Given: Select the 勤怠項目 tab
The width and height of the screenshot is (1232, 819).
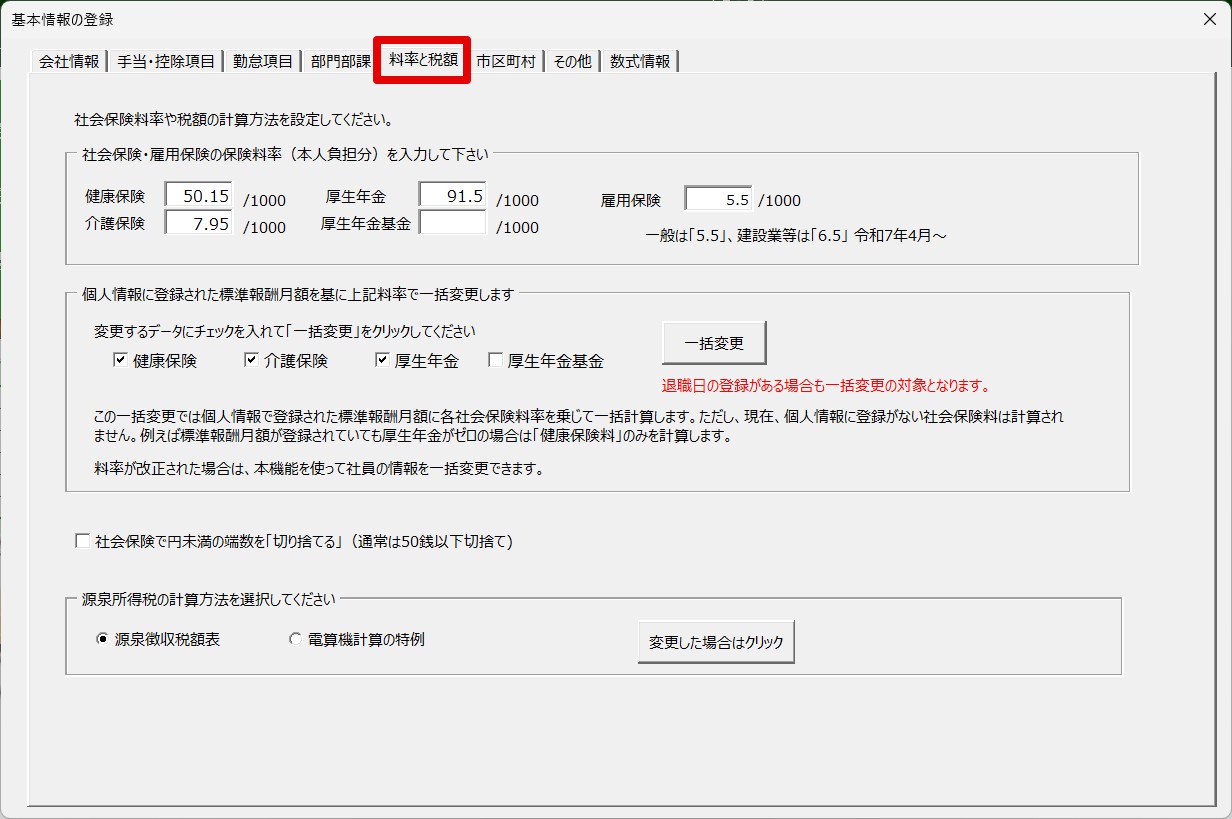Looking at the screenshot, I should pyautogui.click(x=262, y=62).
